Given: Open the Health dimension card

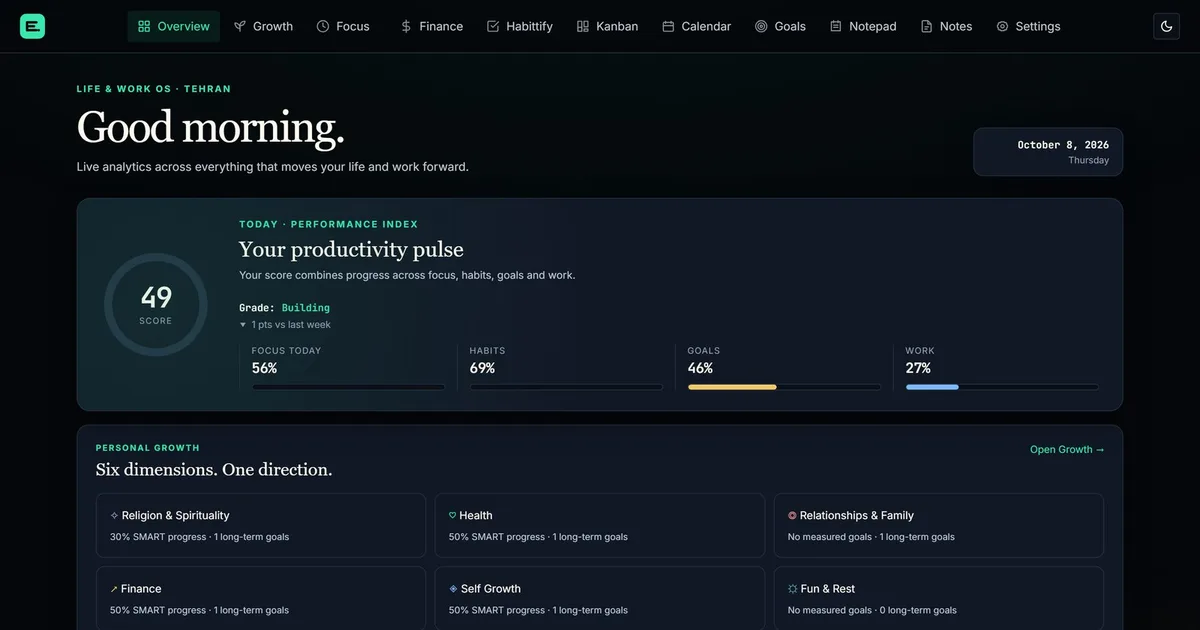Looking at the screenshot, I should tap(600, 525).
